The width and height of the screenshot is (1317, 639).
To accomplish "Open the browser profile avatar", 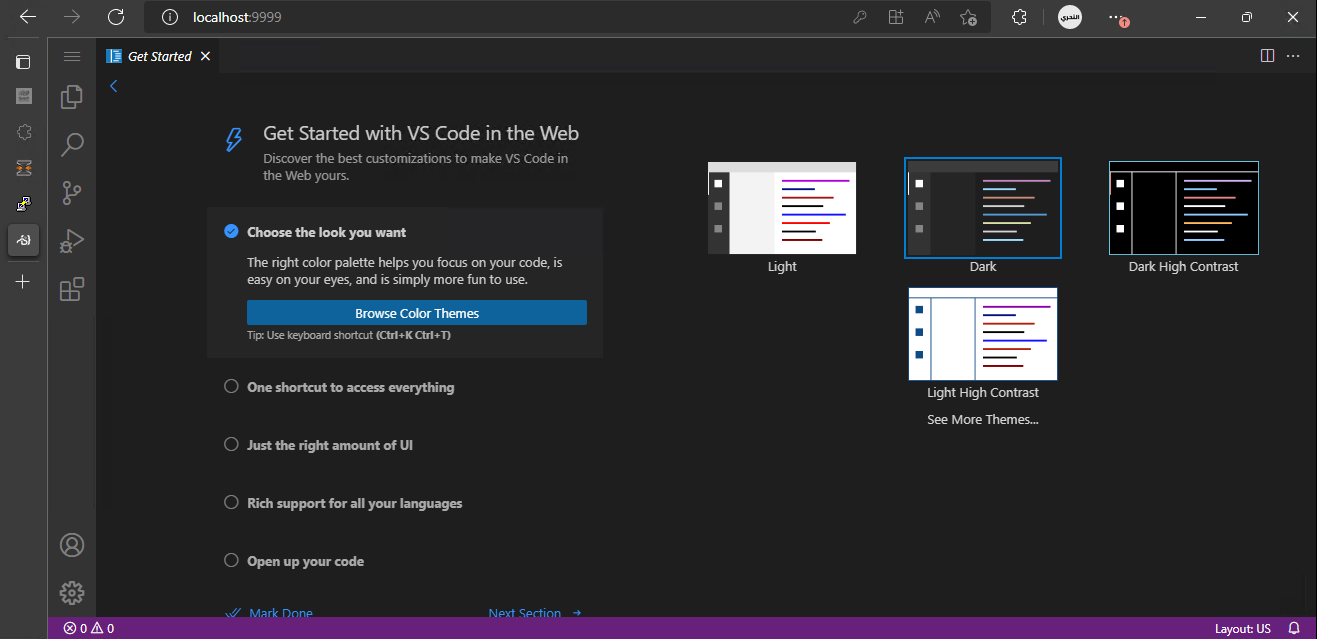I will coord(1070,17).
